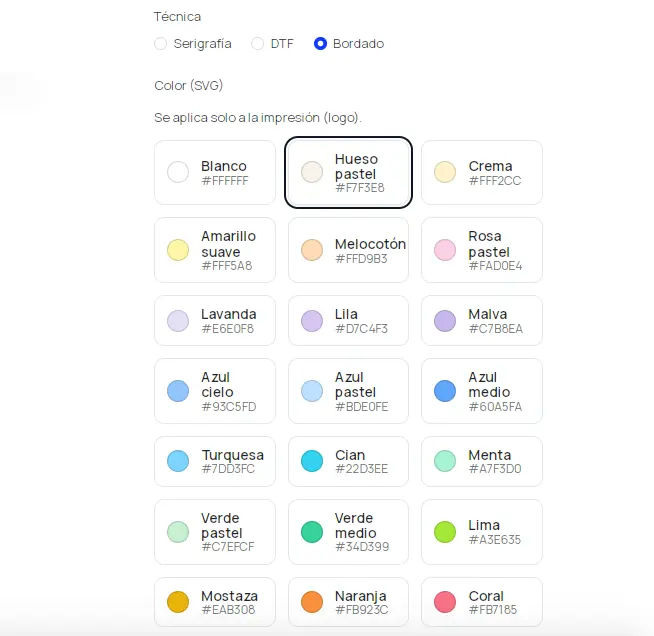This screenshot has height=636, width=654.
Task: Select the Hueso pastel color swatch
Action: pyautogui.click(x=348, y=173)
